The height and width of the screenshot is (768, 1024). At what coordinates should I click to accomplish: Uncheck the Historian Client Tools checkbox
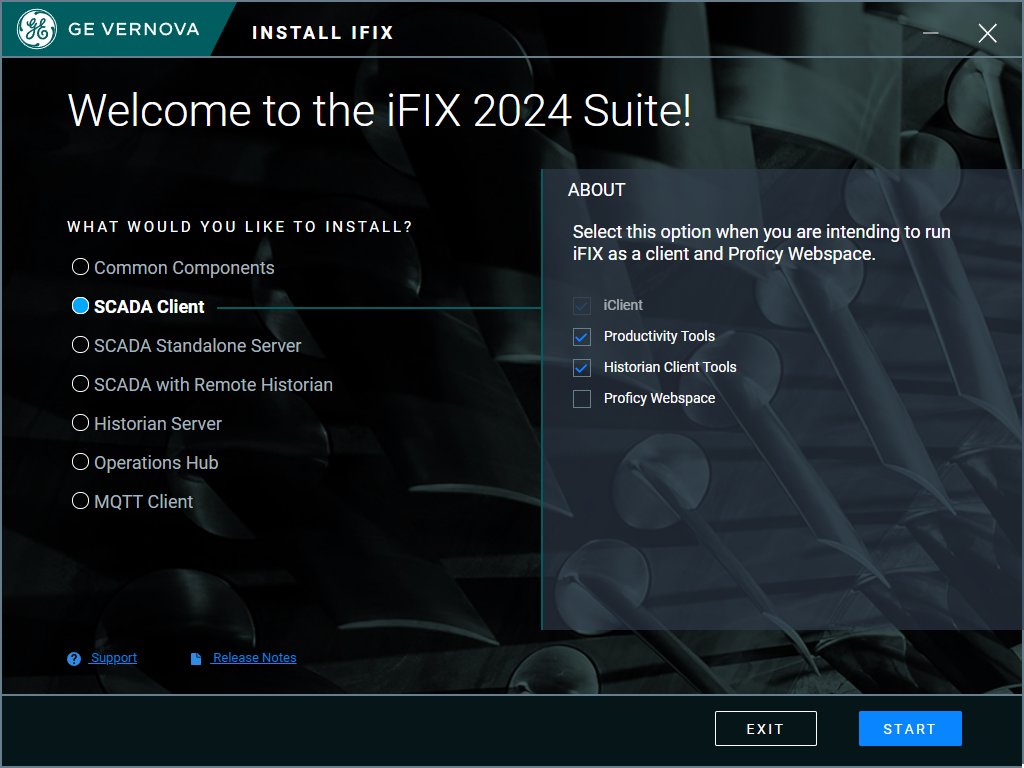[582, 368]
